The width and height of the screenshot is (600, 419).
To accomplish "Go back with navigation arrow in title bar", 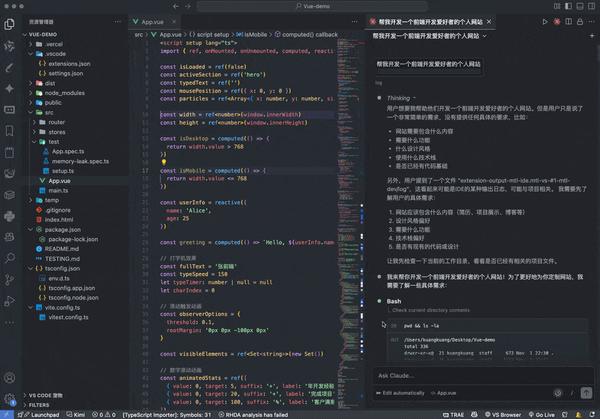I will click(176, 6).
